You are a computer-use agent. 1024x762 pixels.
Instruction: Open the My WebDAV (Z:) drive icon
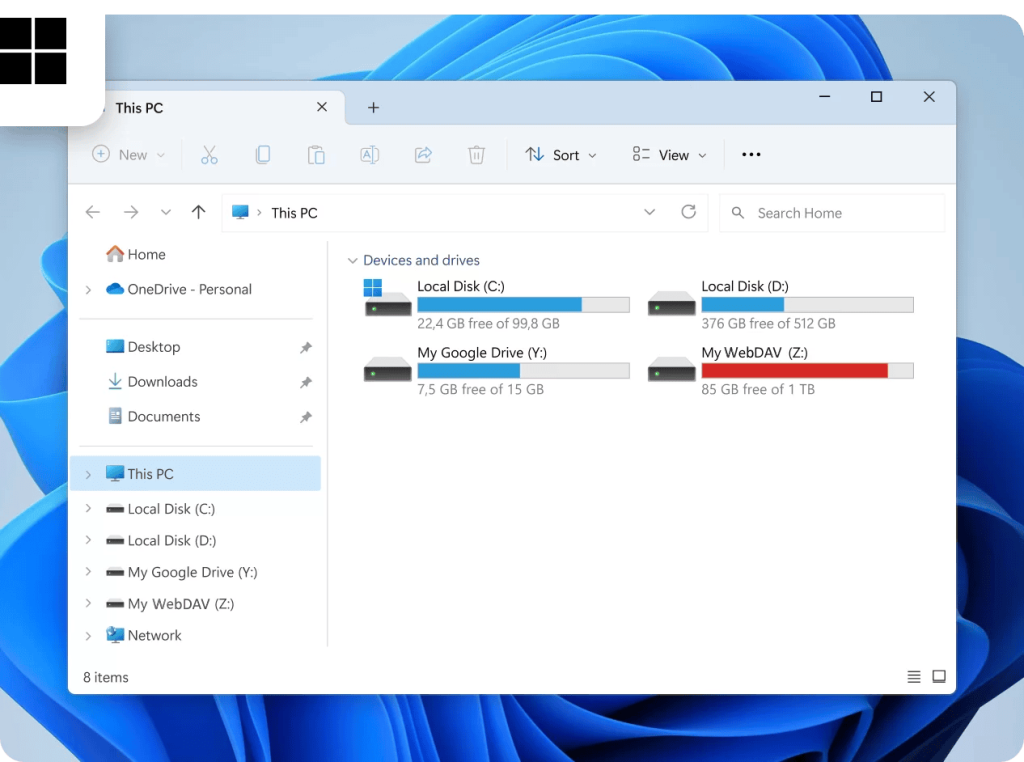coord(671,368)
